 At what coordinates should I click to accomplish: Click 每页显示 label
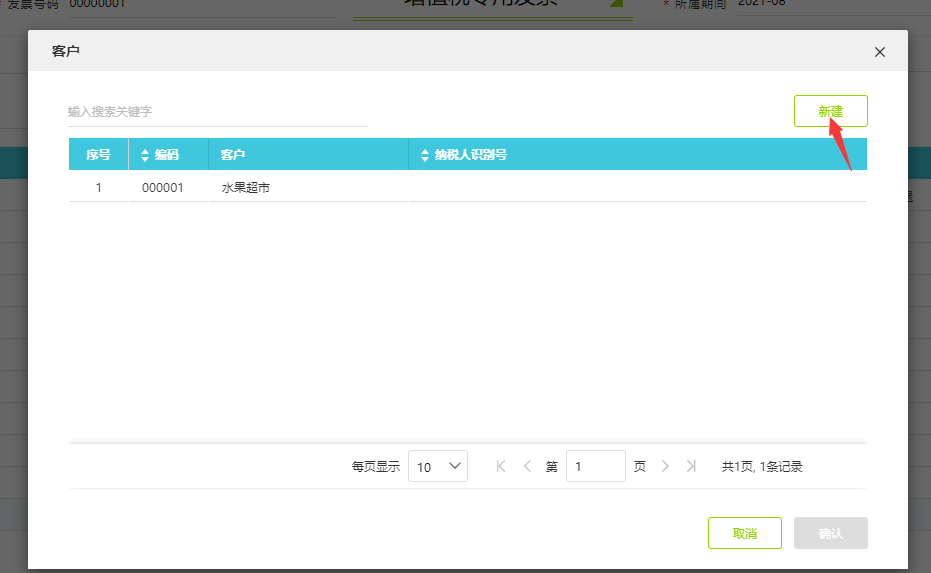pos(376,467)
